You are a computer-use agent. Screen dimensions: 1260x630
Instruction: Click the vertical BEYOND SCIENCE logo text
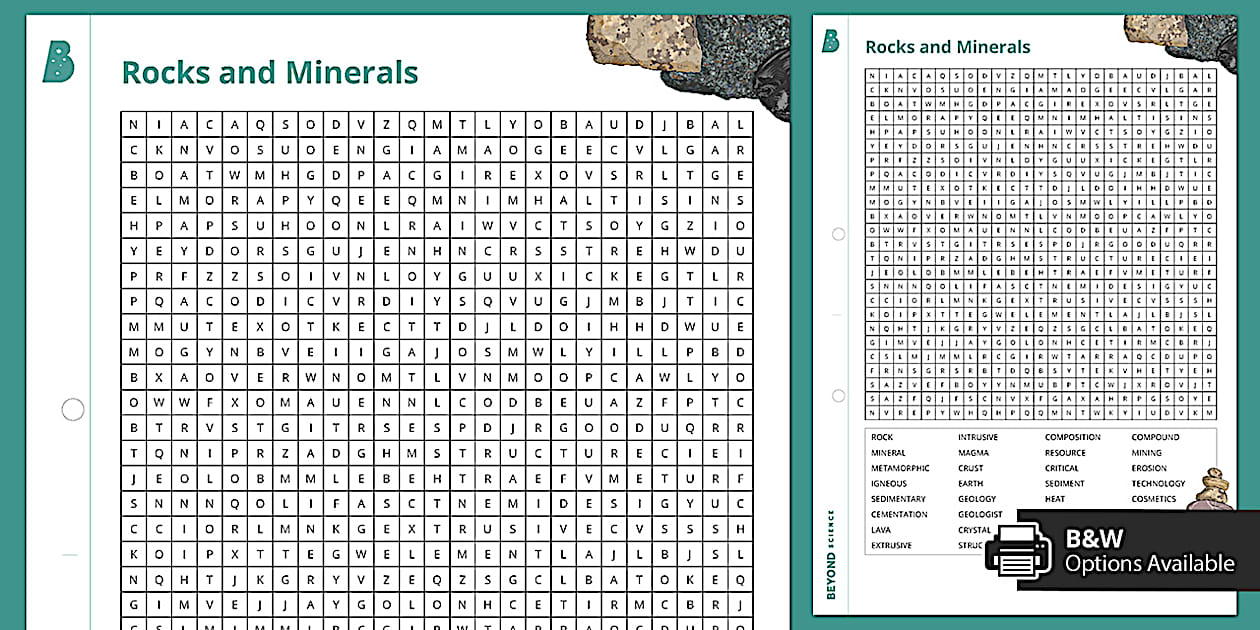coord(833,550)
